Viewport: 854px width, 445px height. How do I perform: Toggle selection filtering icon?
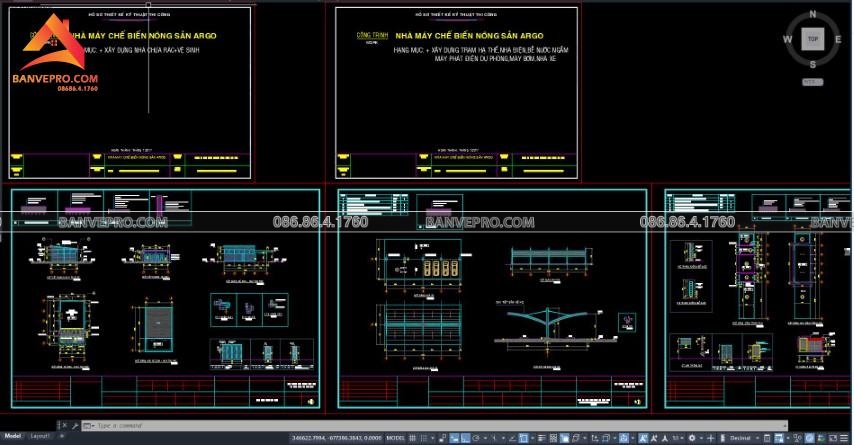tap(606, 438)
